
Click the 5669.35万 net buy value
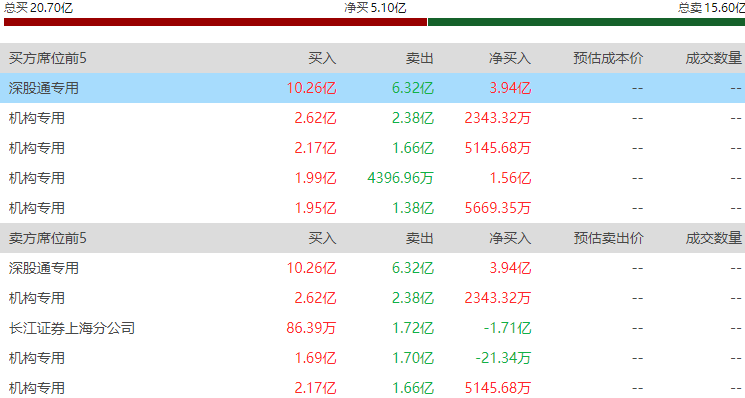pyautogui.click(x=497, y=208)
